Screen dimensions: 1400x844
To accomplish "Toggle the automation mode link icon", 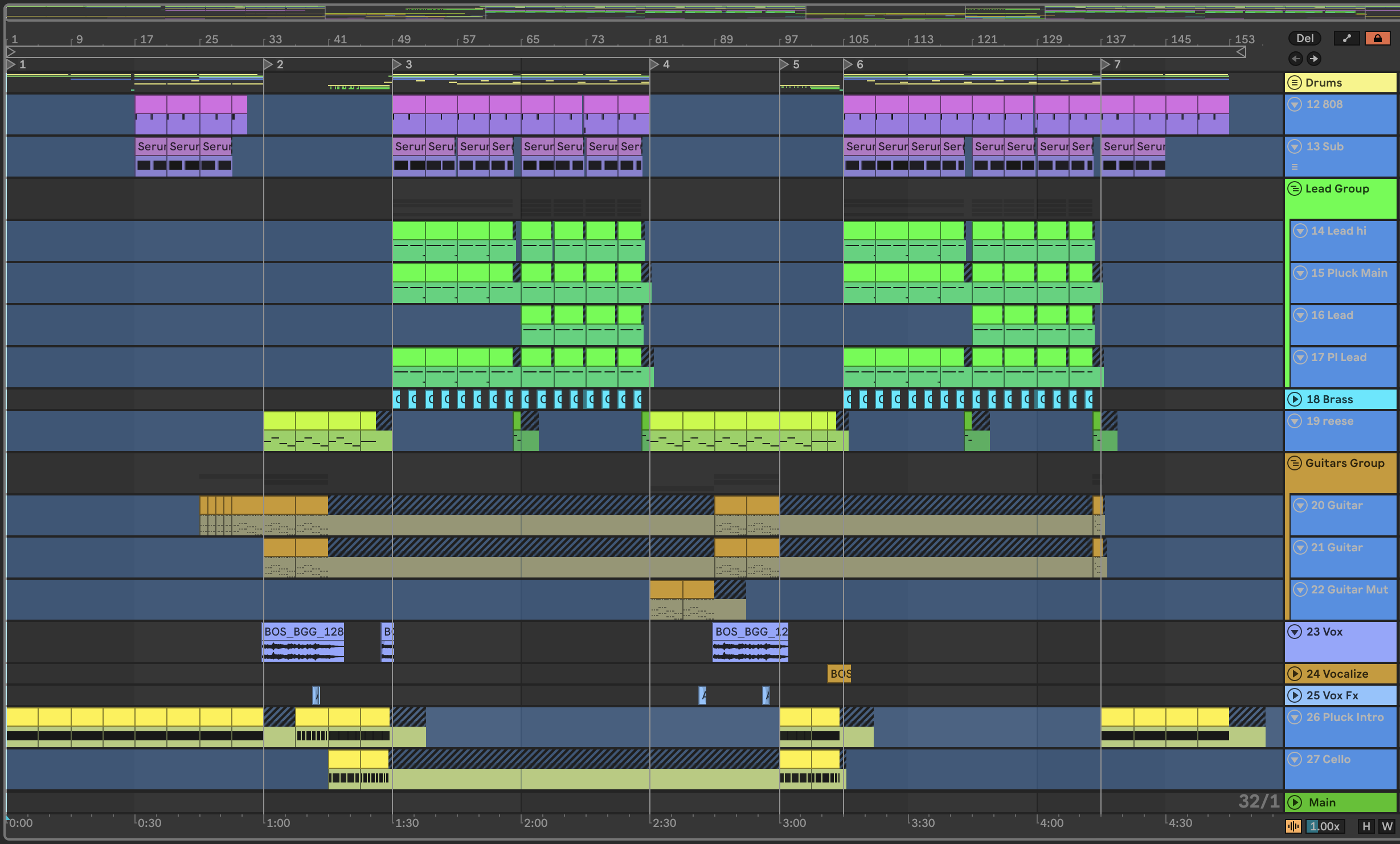I will point(1346,38).
